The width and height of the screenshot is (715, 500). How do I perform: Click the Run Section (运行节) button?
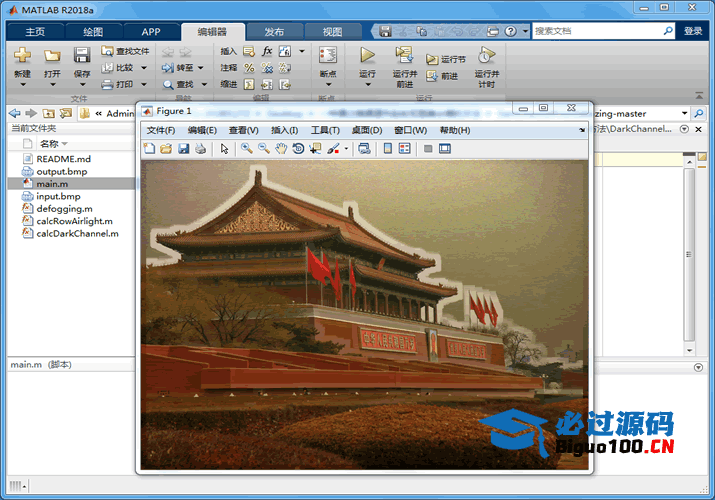446,59
